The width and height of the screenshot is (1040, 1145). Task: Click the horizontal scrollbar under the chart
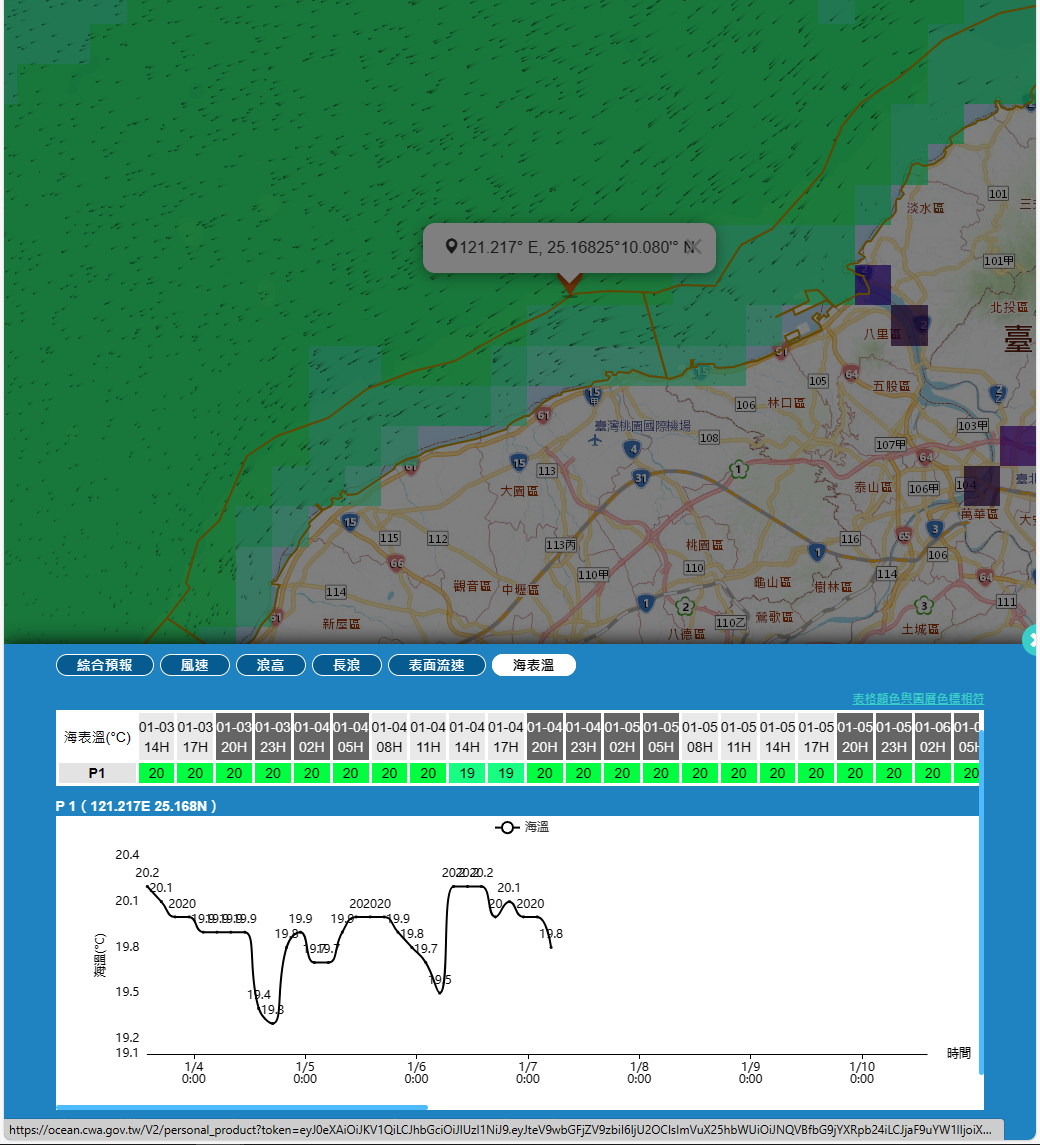[x=242, y=1107]
